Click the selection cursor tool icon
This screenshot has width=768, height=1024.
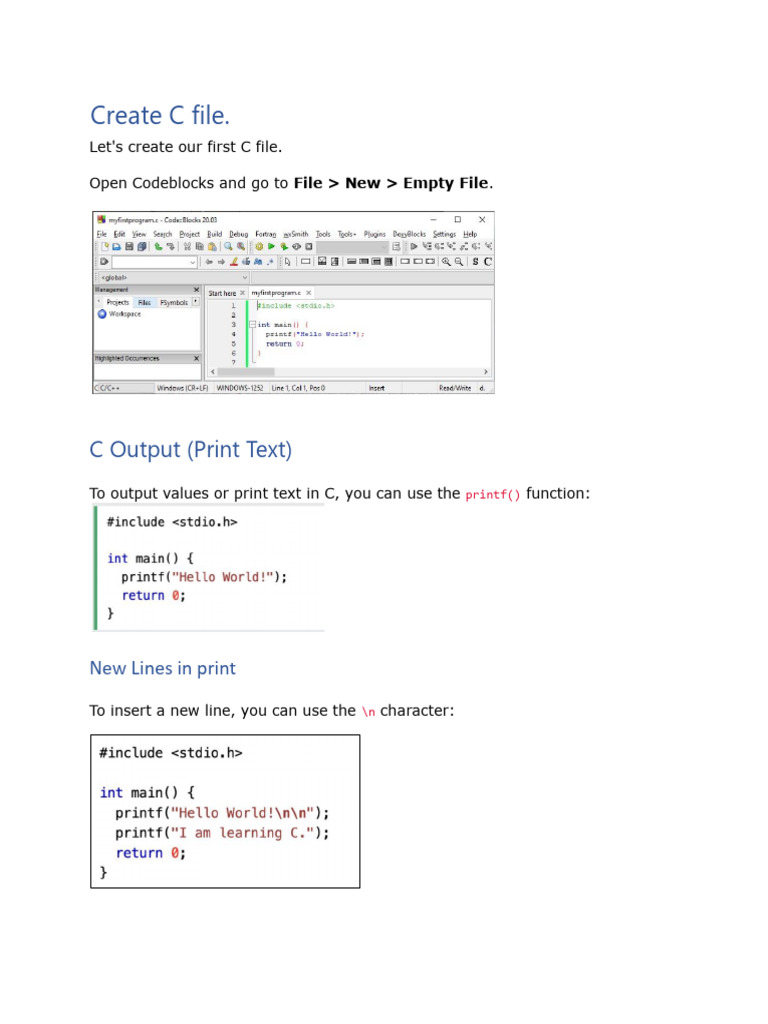pyautogui.click(x=287, y=262)
